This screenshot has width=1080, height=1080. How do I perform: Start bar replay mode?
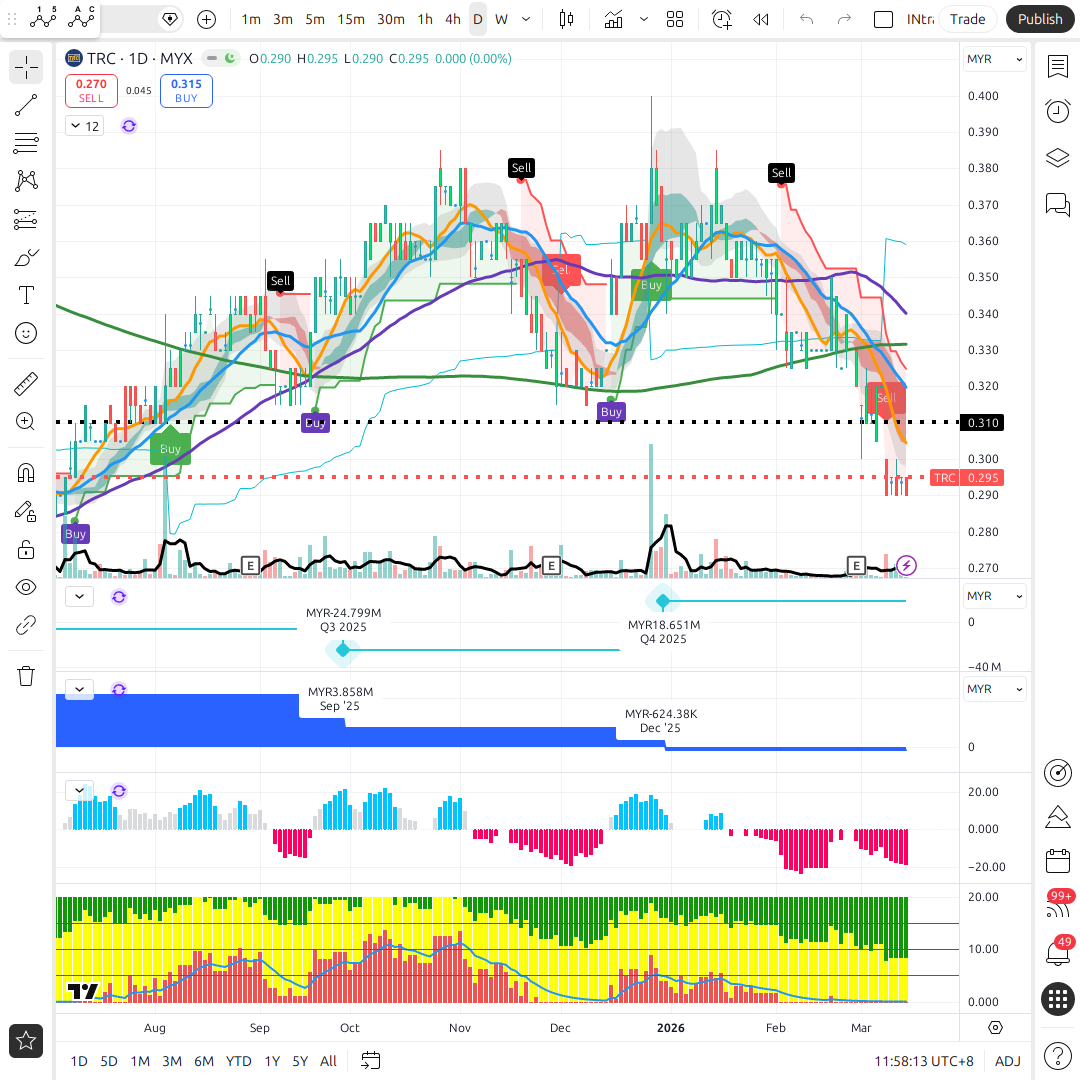pos(760,19)
